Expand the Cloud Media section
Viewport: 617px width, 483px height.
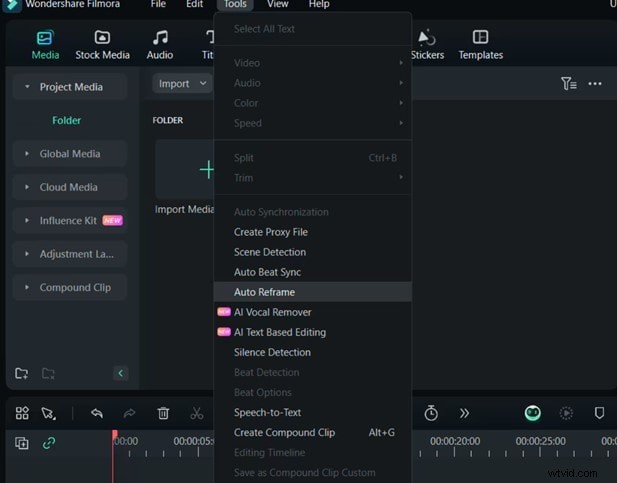pos(68,187)
